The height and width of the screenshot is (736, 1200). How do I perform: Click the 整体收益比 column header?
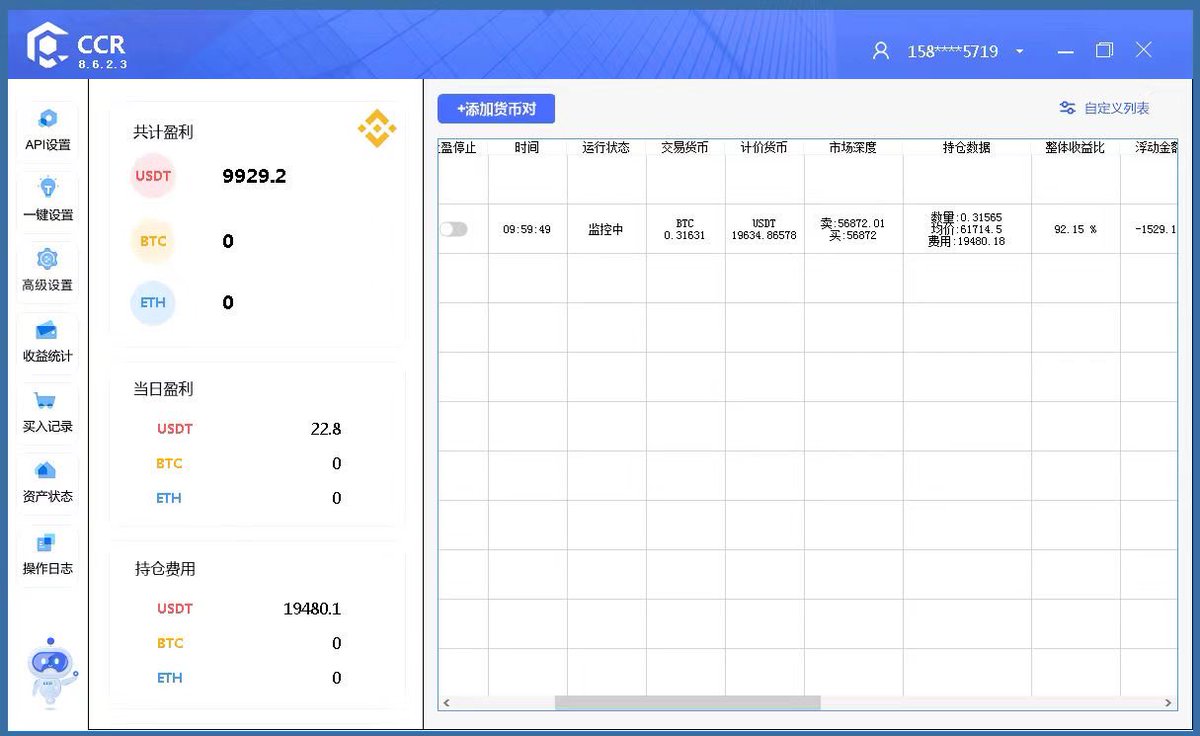1075,147
